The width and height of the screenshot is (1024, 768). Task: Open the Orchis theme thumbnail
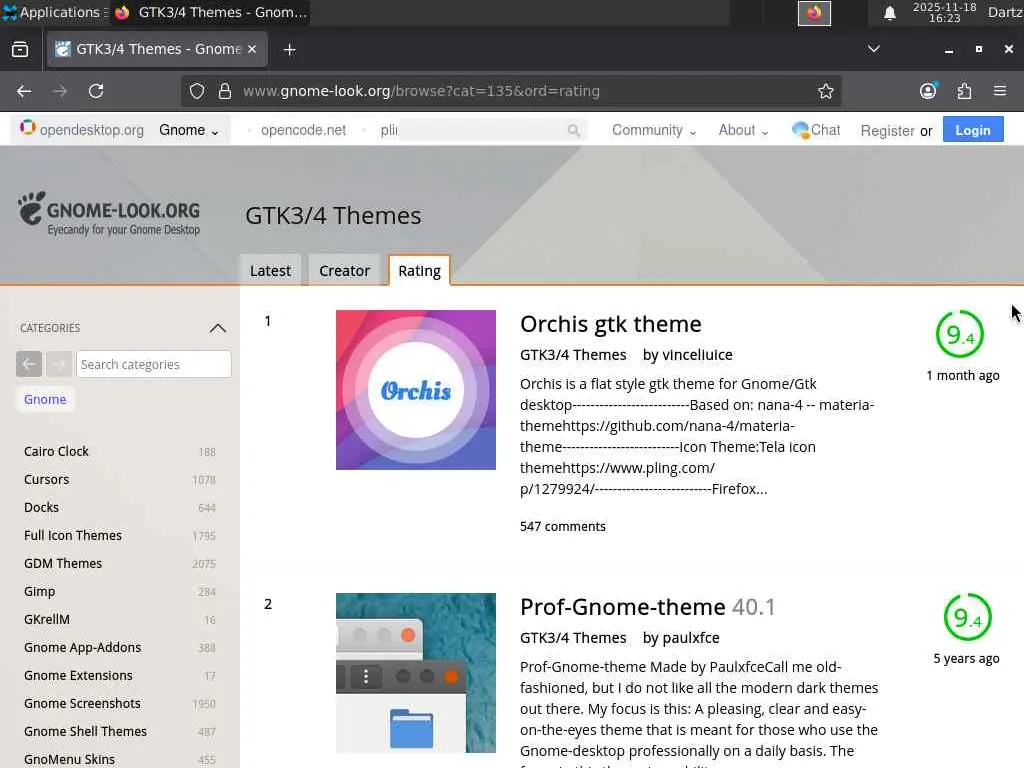[415, 390]
